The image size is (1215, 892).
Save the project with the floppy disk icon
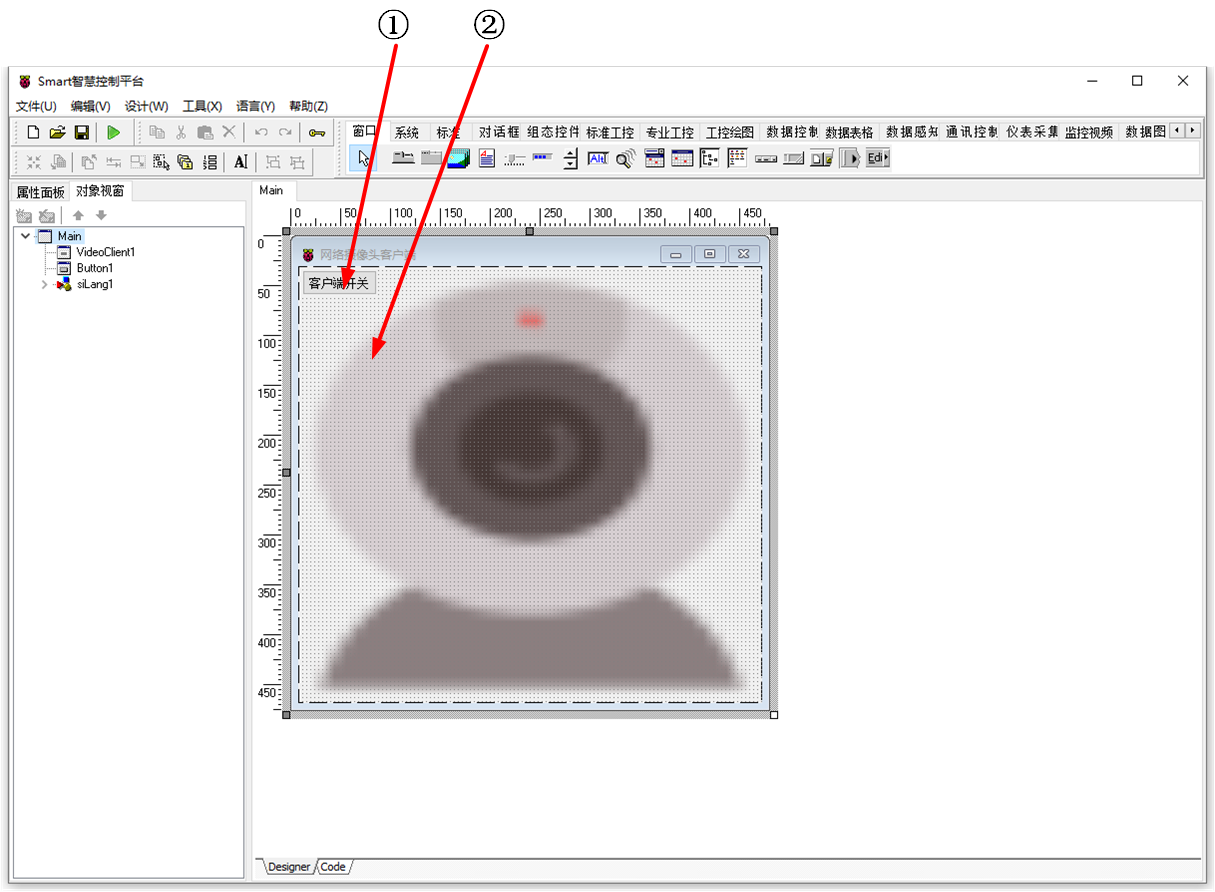[x=82, y=132]
